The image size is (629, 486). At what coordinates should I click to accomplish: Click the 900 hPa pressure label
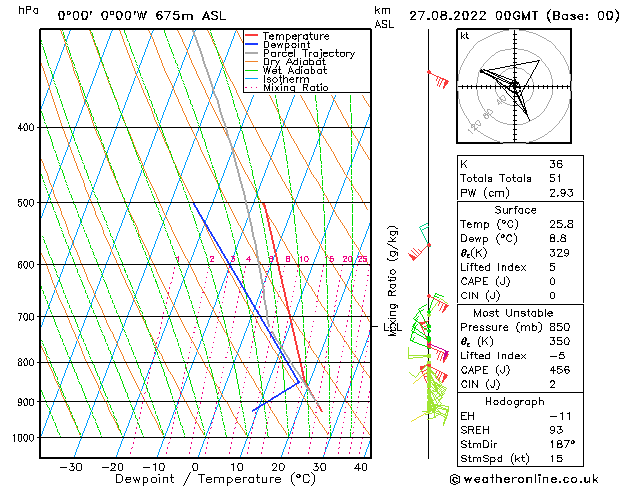click(26, 402)
